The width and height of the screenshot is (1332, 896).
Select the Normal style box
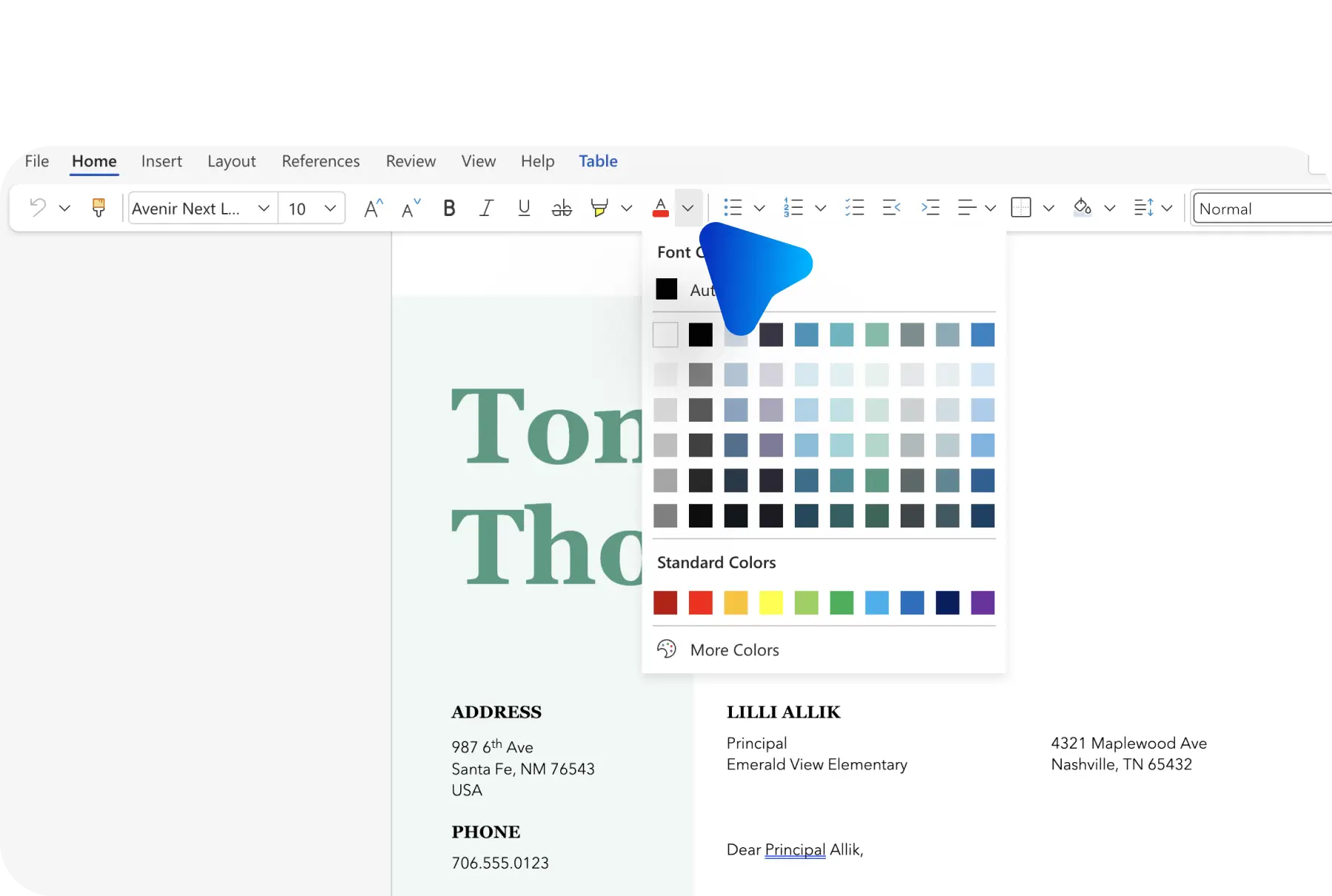pyautogui.click(x=1262, y=209)
